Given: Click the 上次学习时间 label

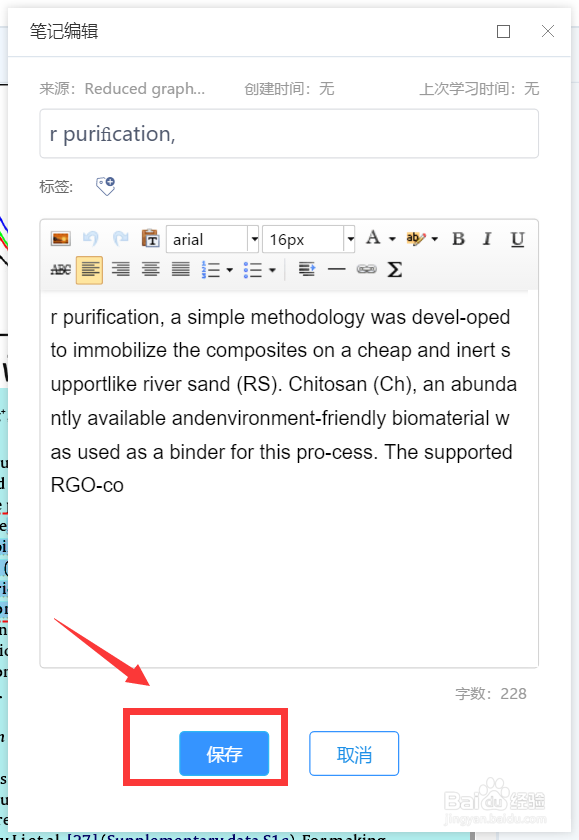Looking at the screenshot, I should [467, 88].
